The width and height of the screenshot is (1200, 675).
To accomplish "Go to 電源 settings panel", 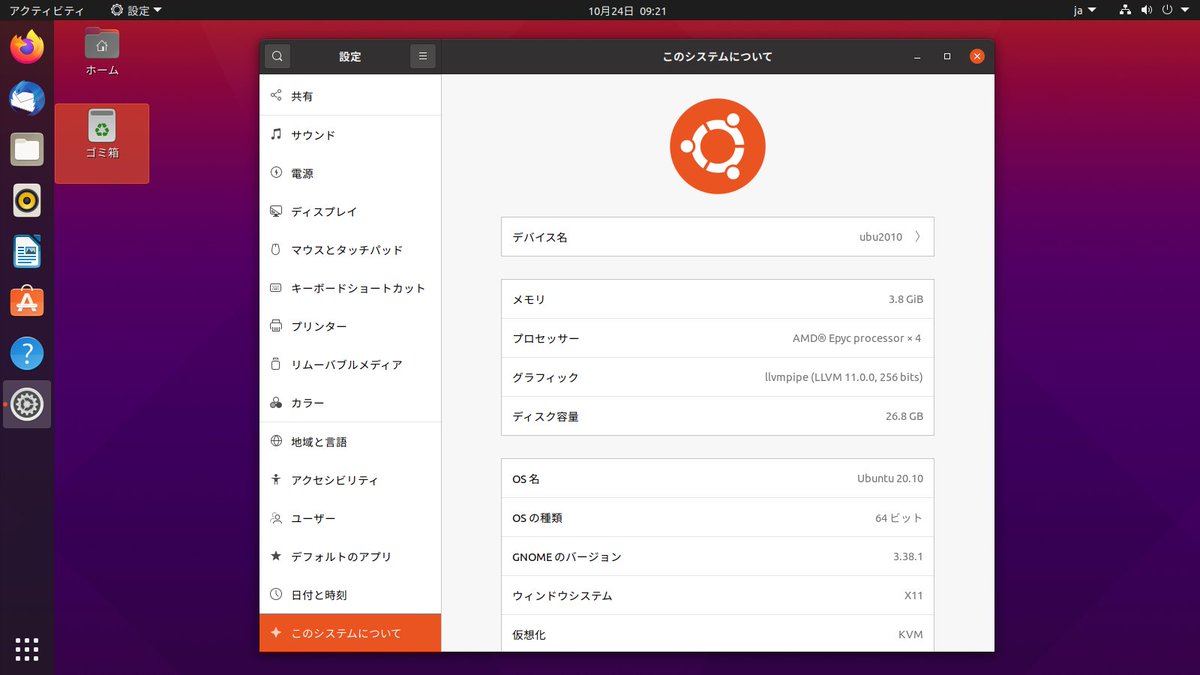I will coord(350,173).
